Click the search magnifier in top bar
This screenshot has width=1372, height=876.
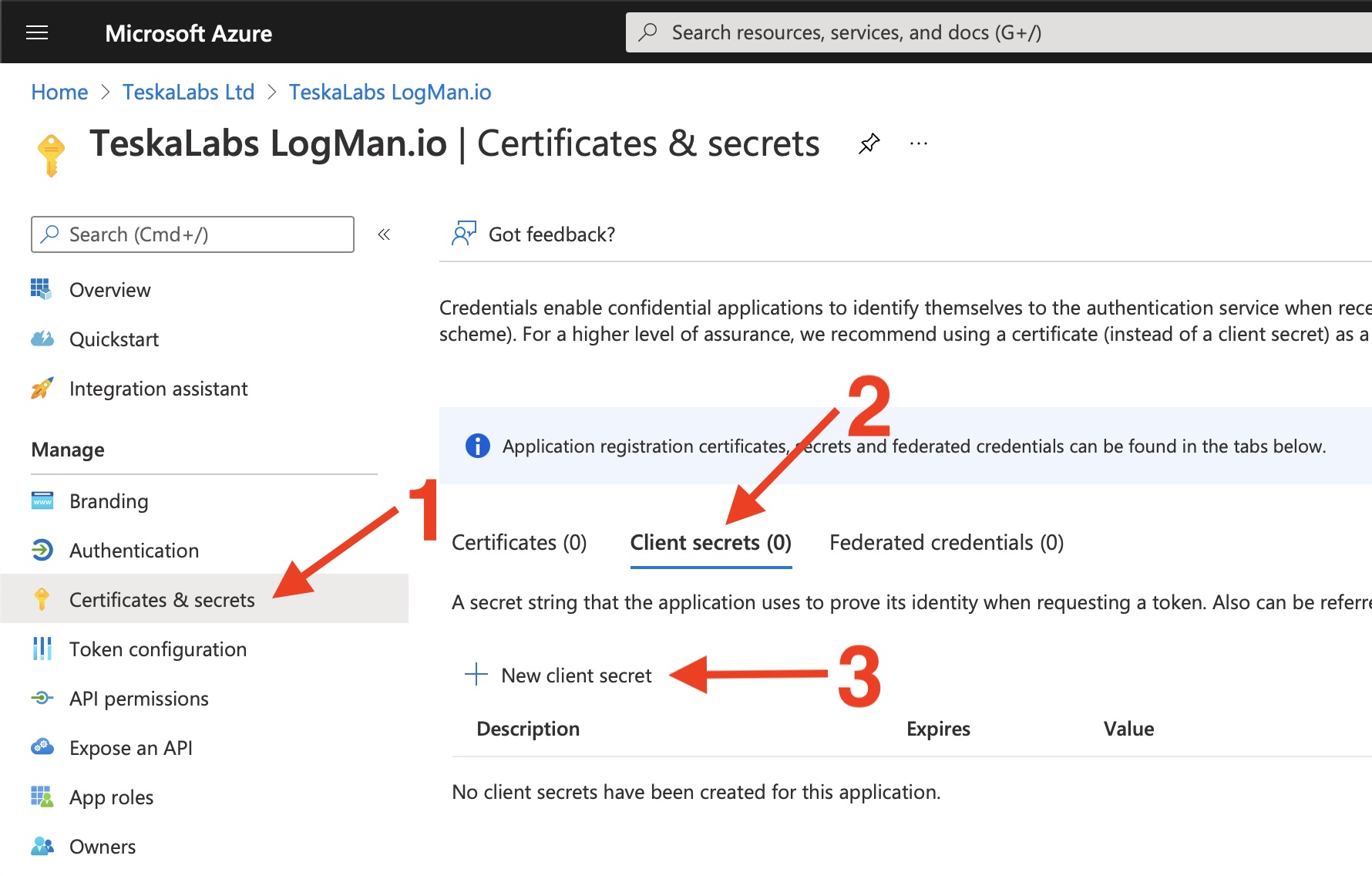click(648, 32)
